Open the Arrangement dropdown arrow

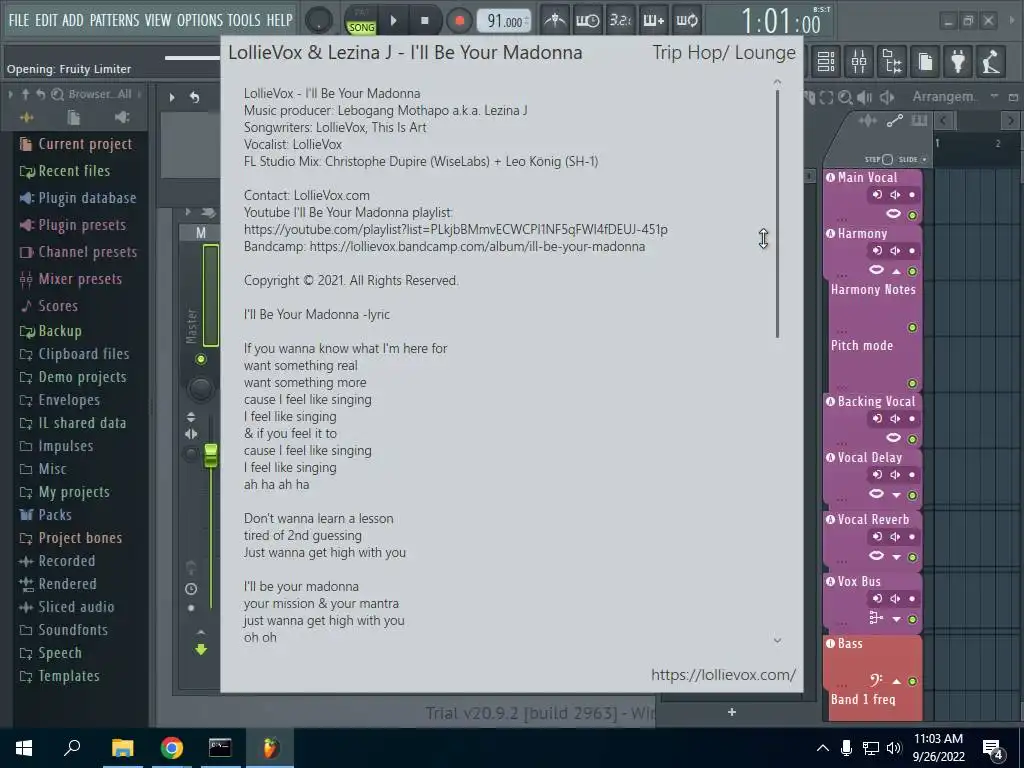coord(994,97)
